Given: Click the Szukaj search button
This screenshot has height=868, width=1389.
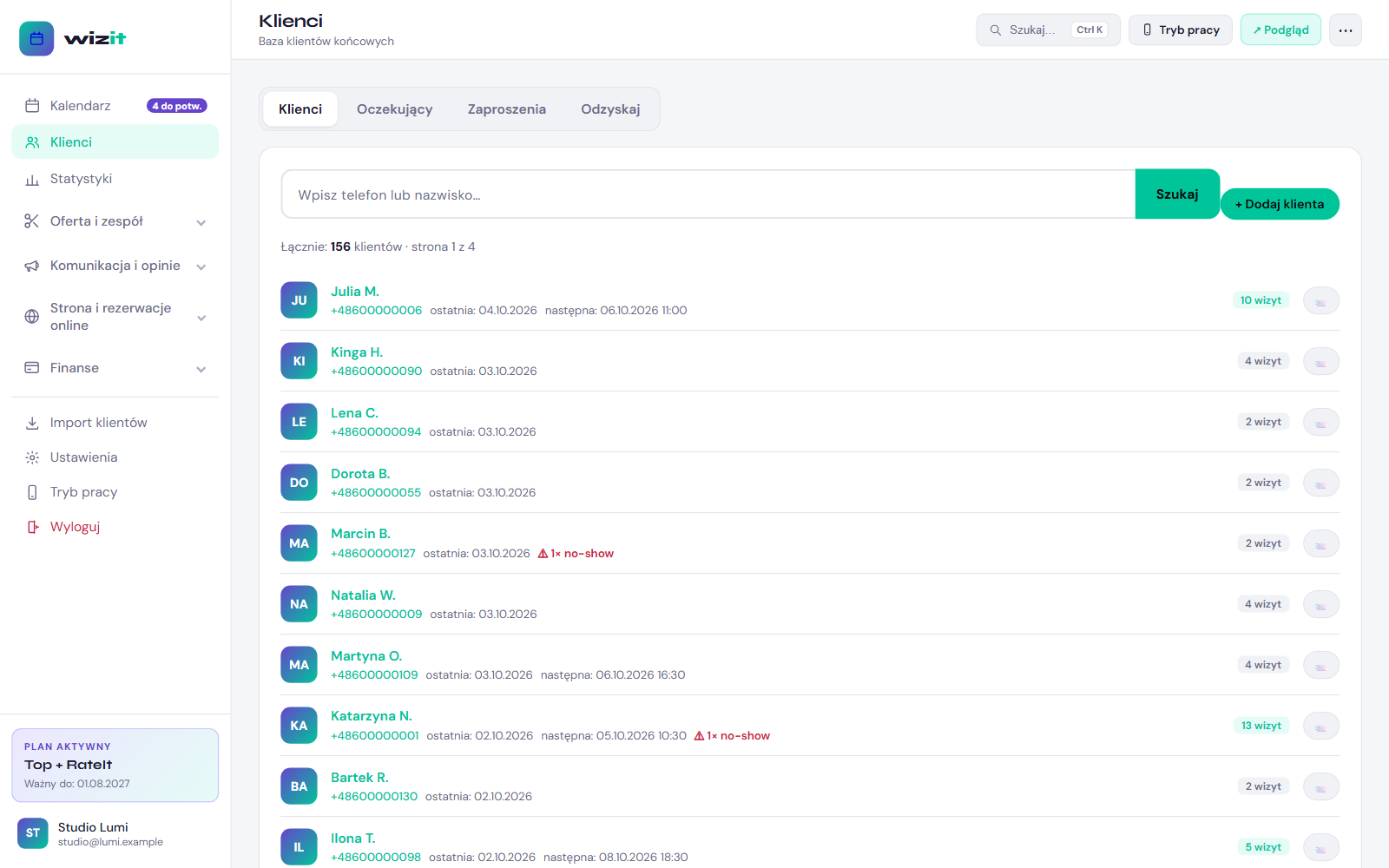Looking at the screenshot, I should click(x=1177, y=194).
